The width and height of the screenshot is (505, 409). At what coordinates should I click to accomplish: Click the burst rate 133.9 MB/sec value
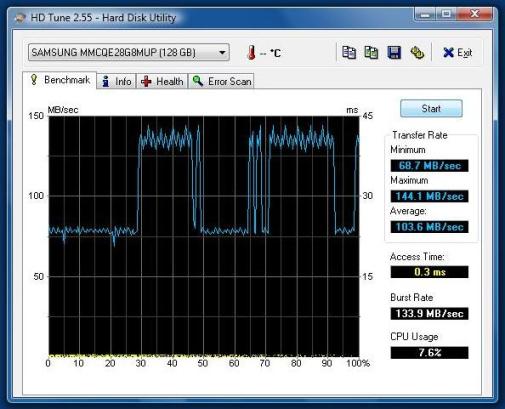click(x=429, y=313)
